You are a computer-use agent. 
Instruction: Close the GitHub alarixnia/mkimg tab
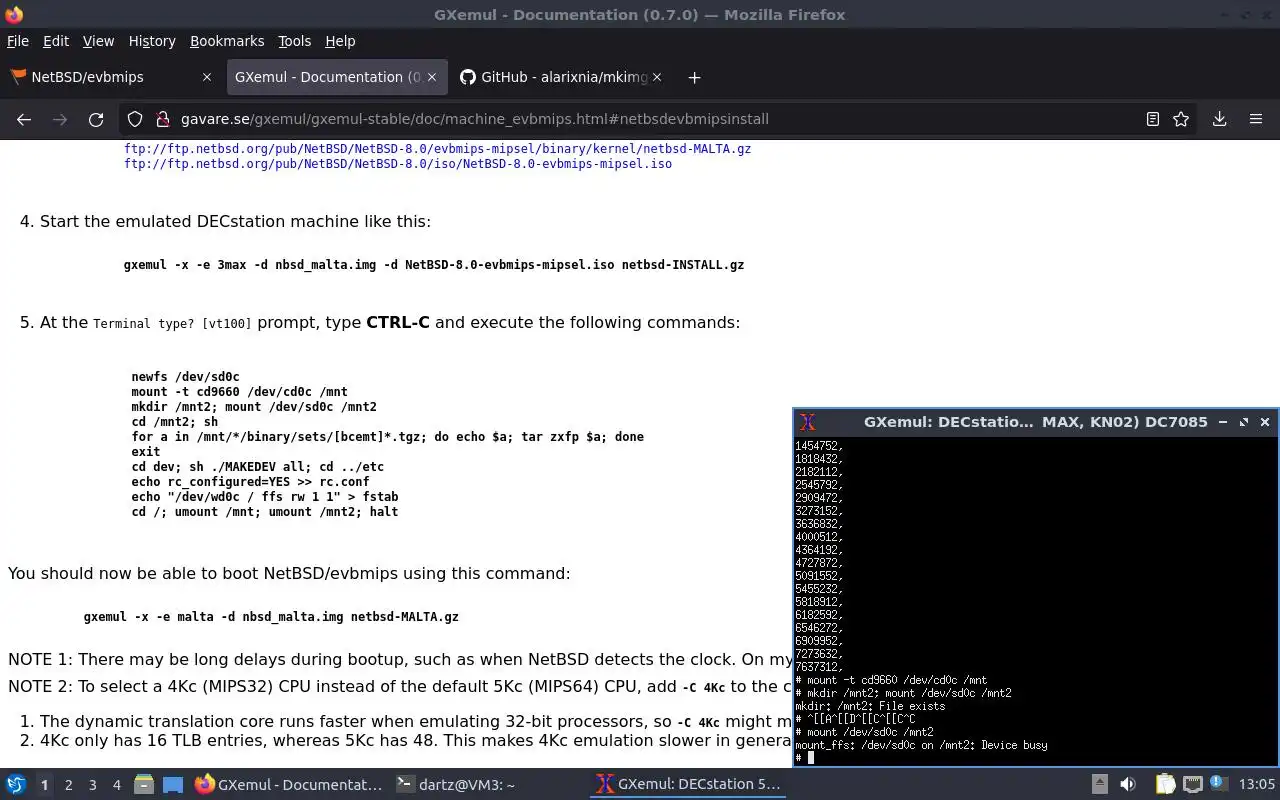pyautogui.click(x=657, y=77)
